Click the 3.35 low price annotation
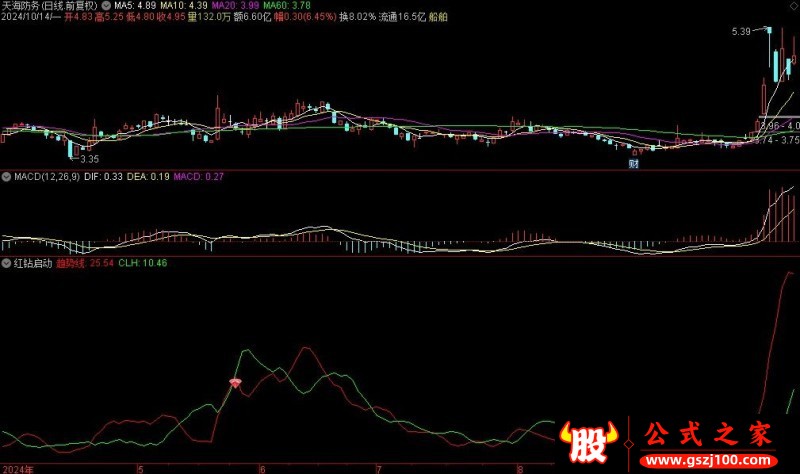 point(89,159)
